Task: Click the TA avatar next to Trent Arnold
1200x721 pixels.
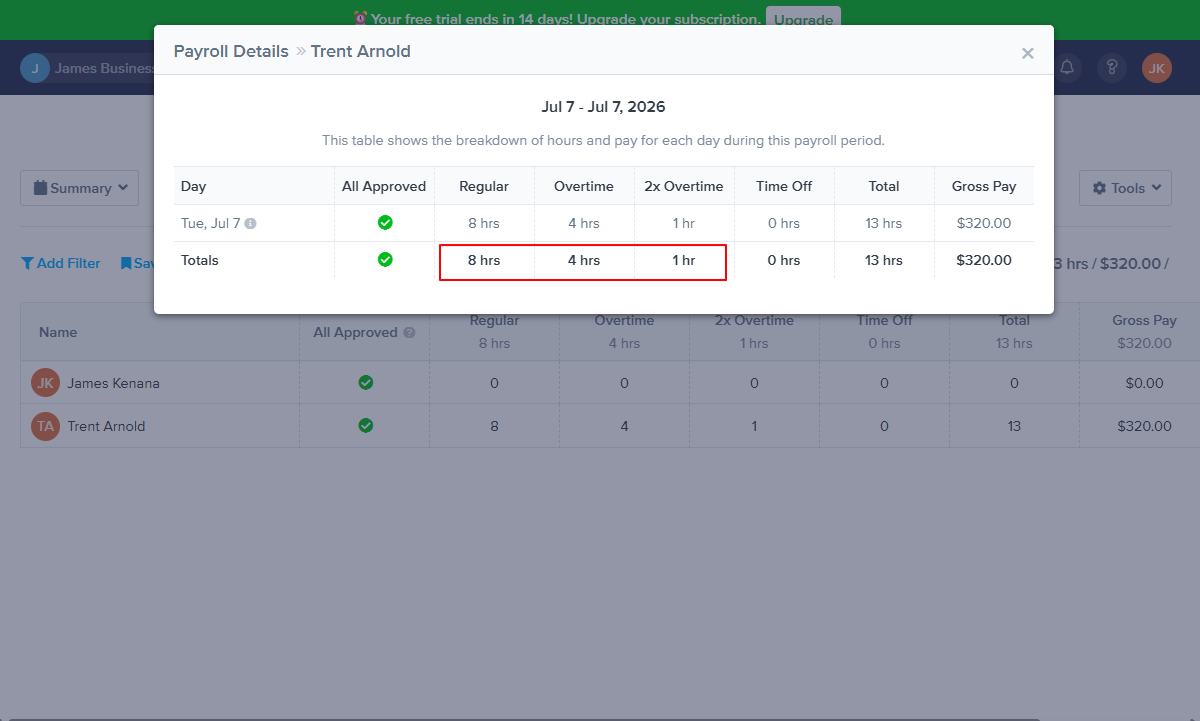Action: 45,426
